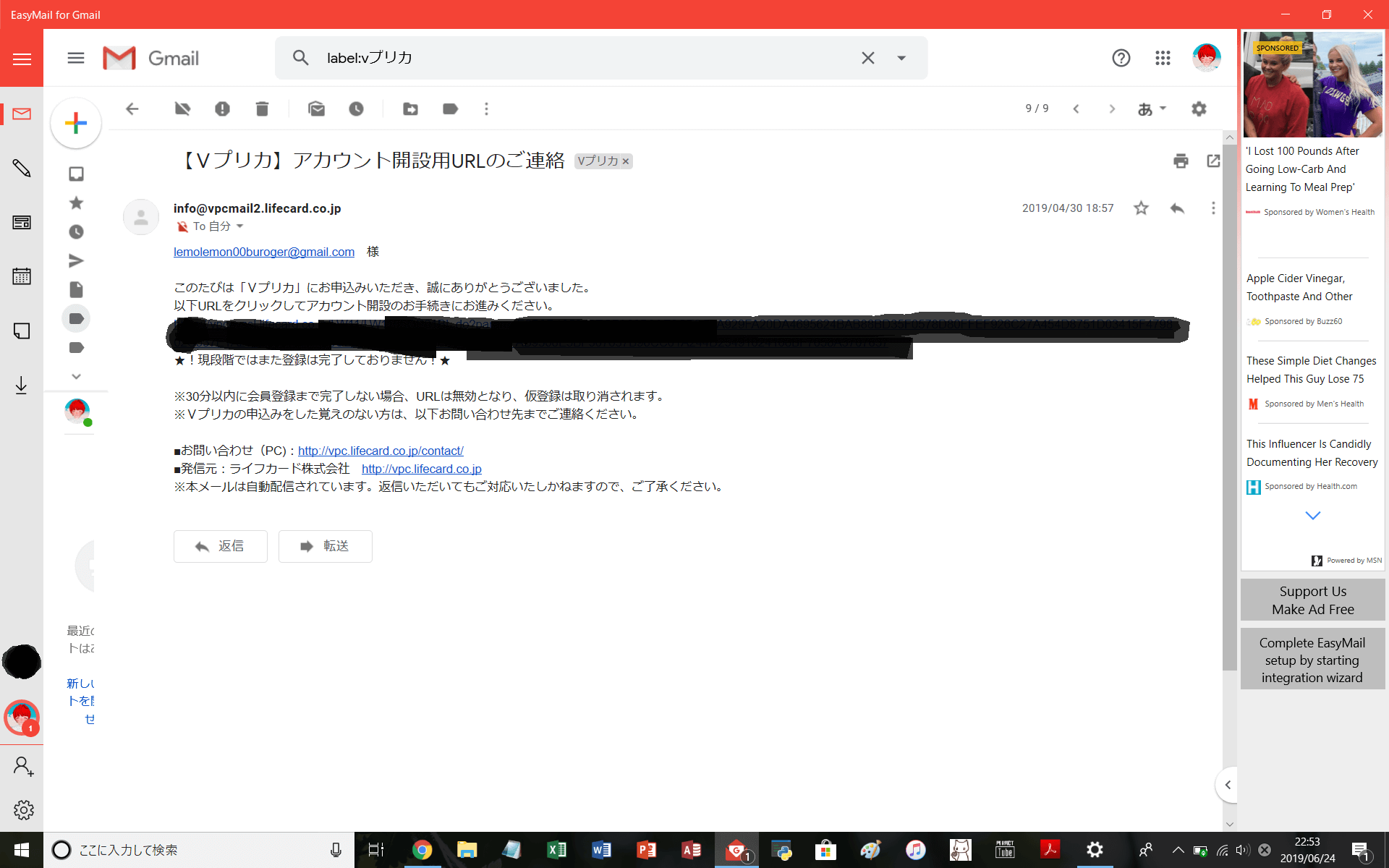Open the low-carb sponsored ad image
Viewport: 1389px width, 868px height.
(1312, 84)
